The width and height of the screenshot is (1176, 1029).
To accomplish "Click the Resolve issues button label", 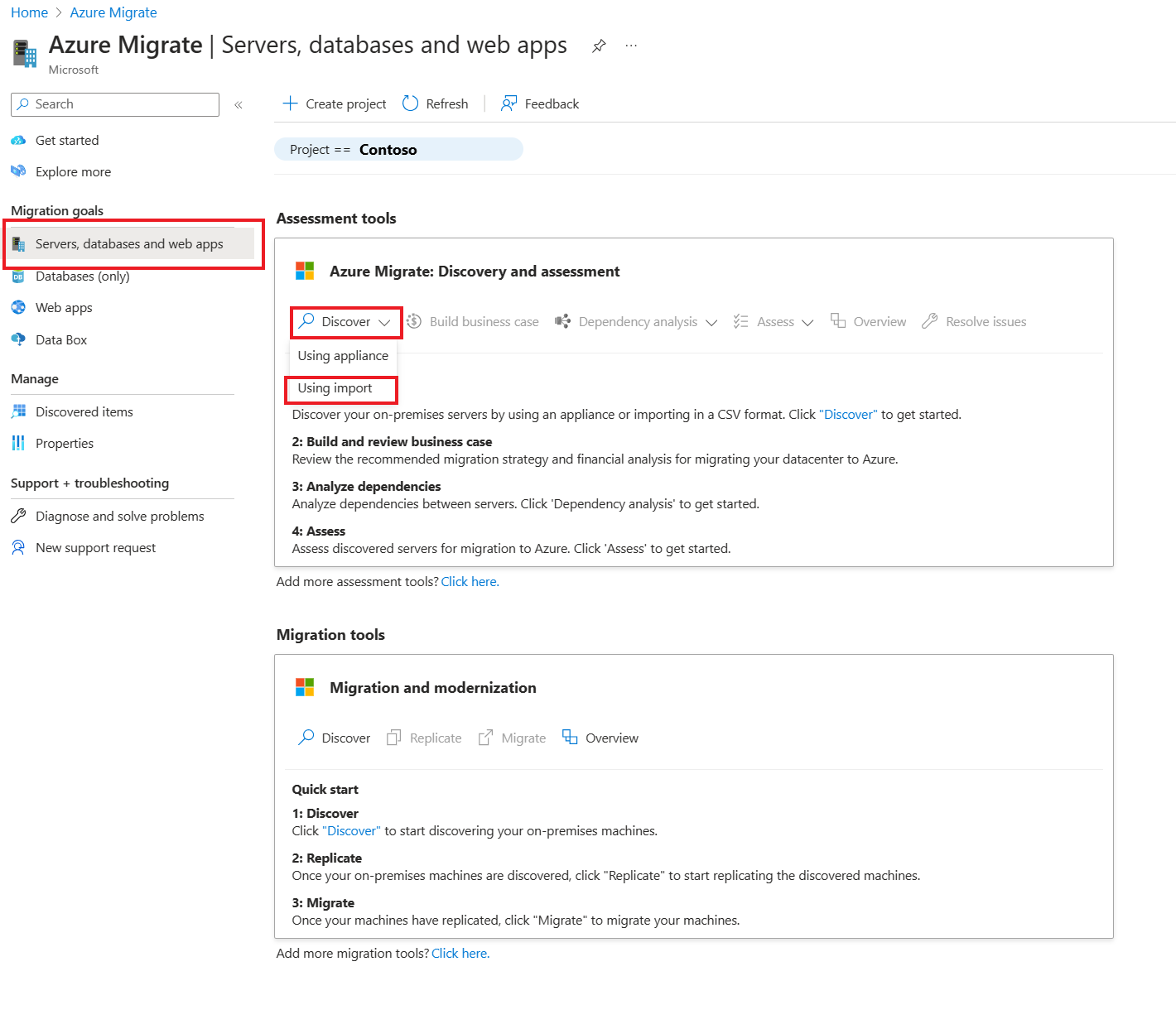I will pyautogui.click(x=986, y=322).
